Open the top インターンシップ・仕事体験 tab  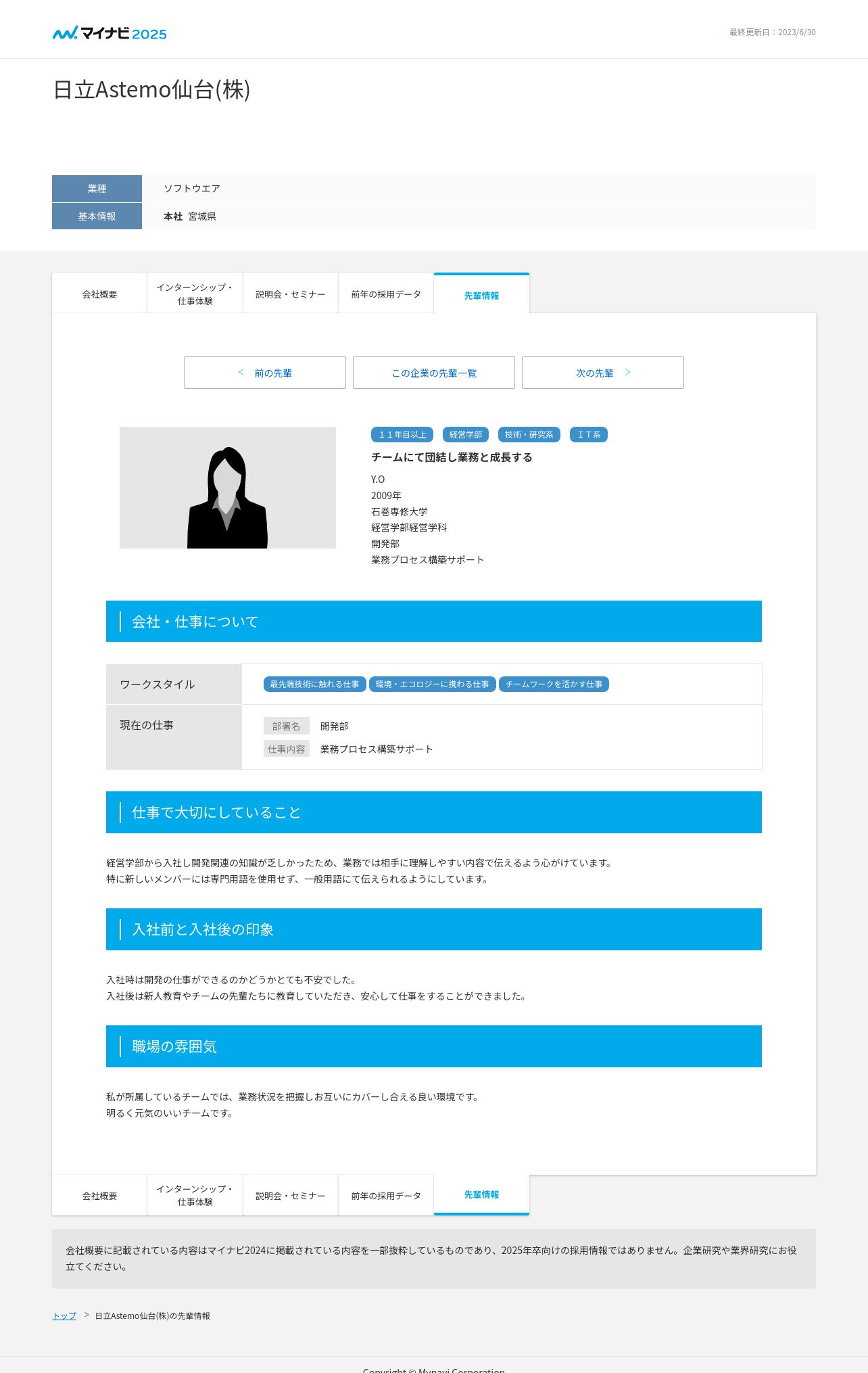click(x=195, y=294)
